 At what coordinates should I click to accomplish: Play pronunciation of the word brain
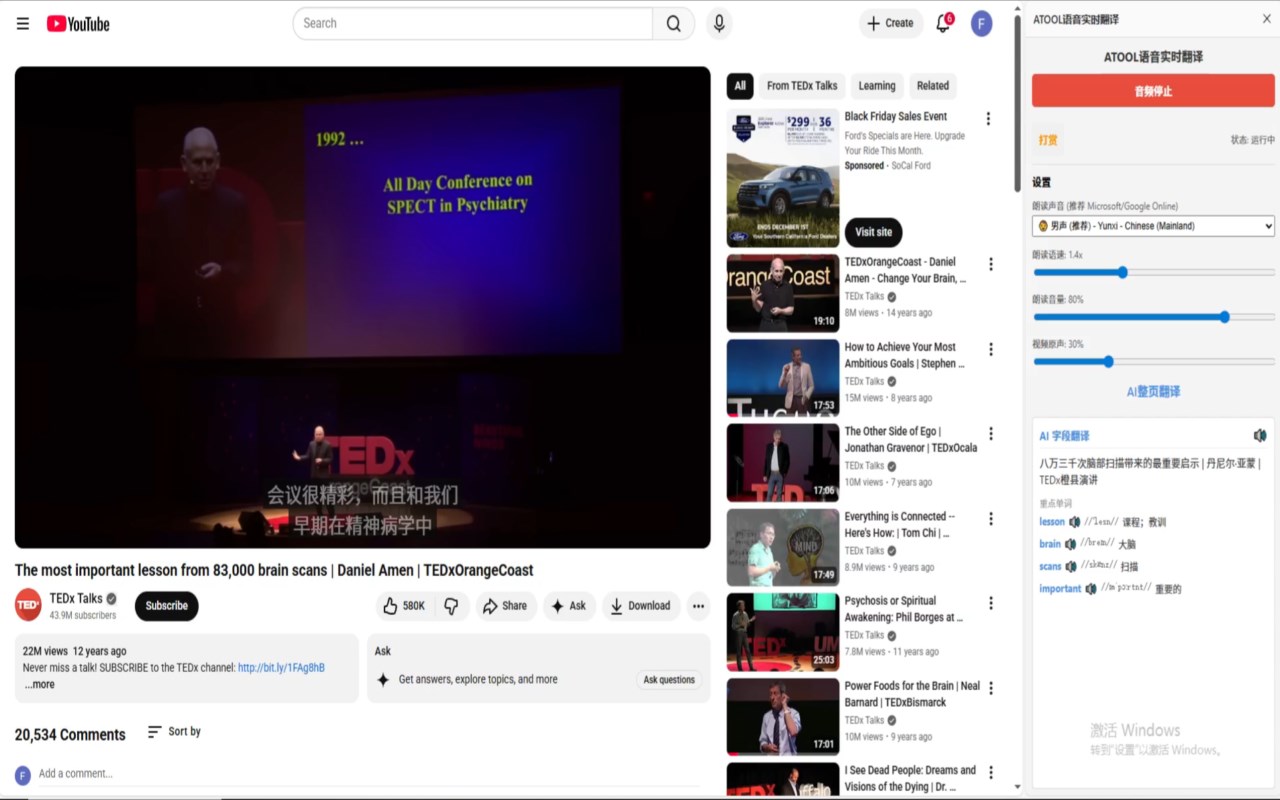tap(1070, 544)
